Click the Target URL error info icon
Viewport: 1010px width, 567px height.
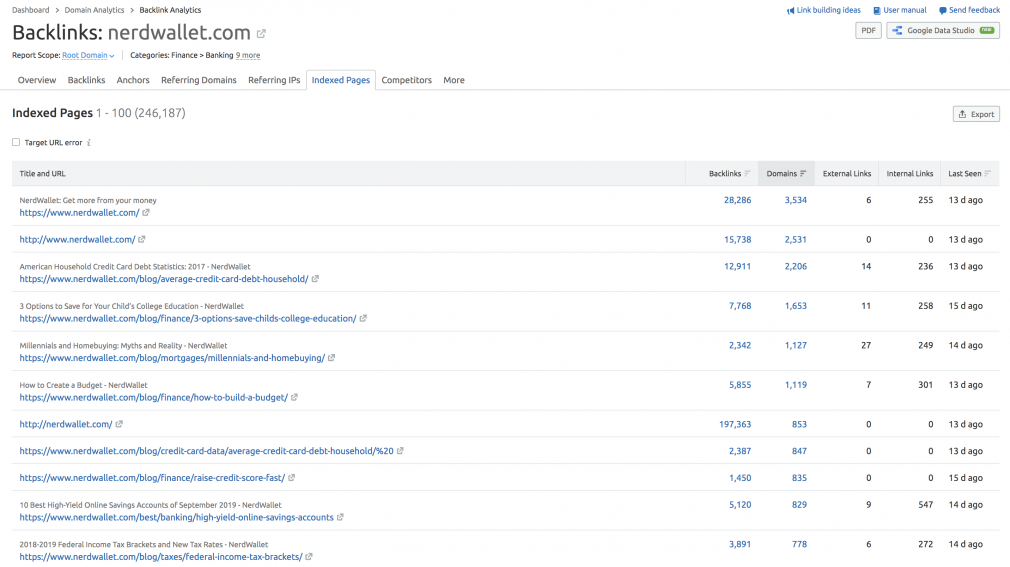(x=89, y=142)
